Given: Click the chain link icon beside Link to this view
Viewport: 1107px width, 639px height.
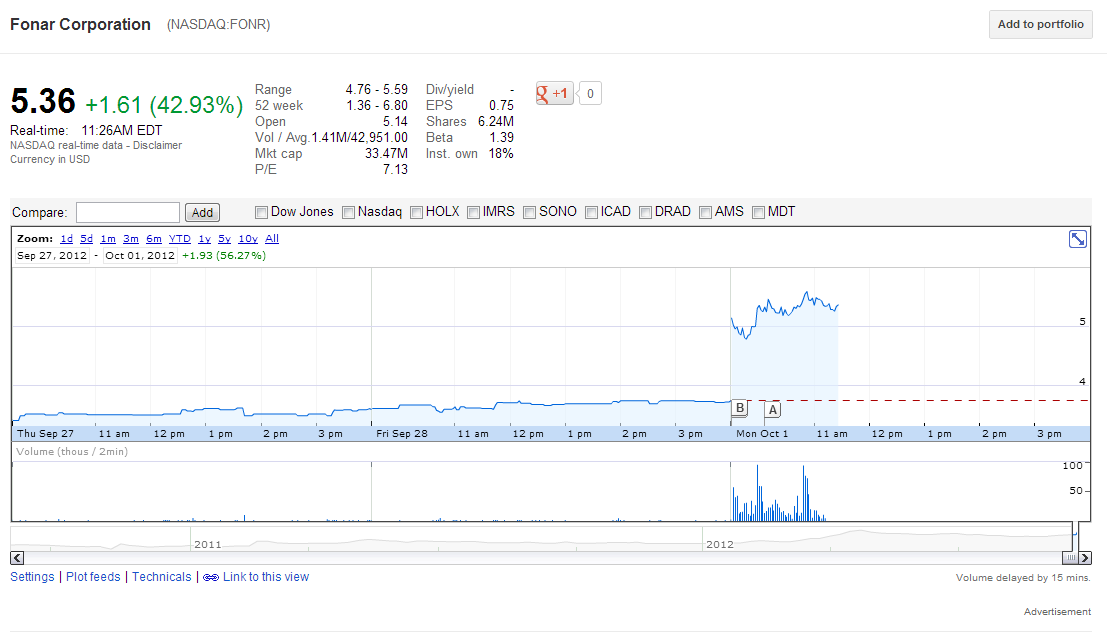Looking at the screenshot, I should click(210, 578).
